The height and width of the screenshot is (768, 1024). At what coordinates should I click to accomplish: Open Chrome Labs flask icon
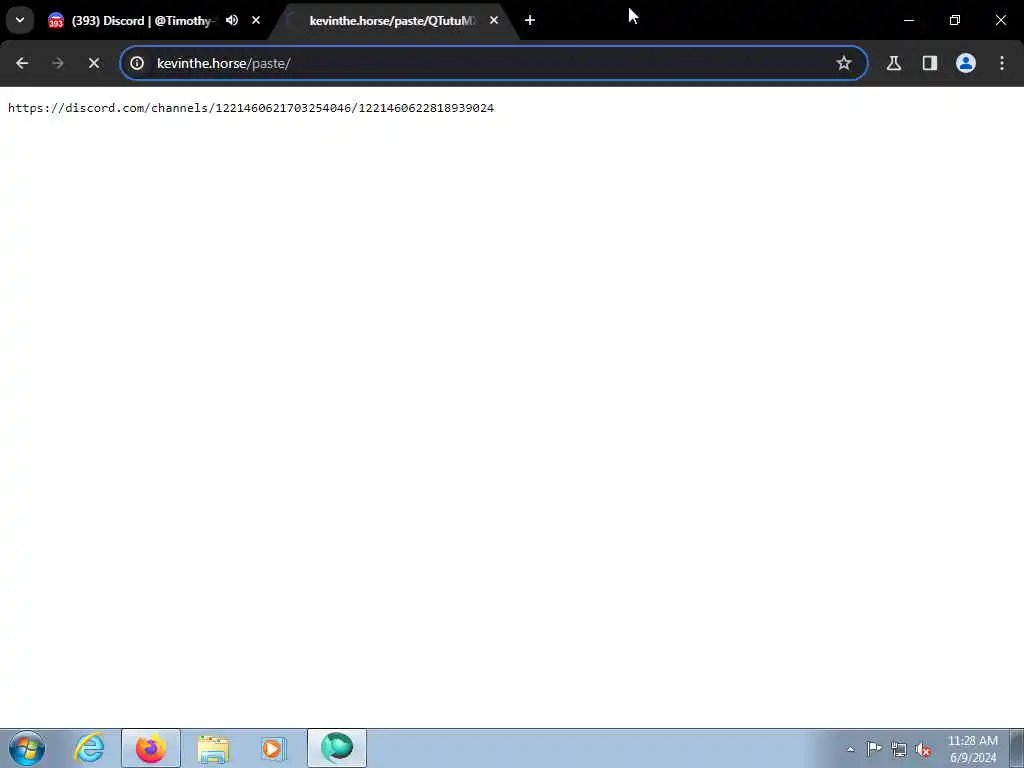click(x=894, y=63)
